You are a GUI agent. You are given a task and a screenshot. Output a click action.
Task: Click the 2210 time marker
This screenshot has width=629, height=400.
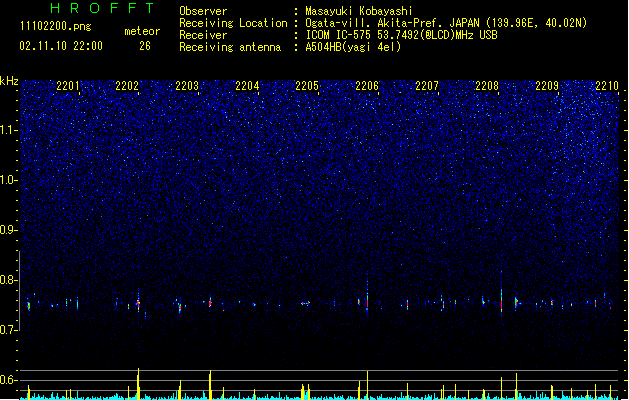607,86
